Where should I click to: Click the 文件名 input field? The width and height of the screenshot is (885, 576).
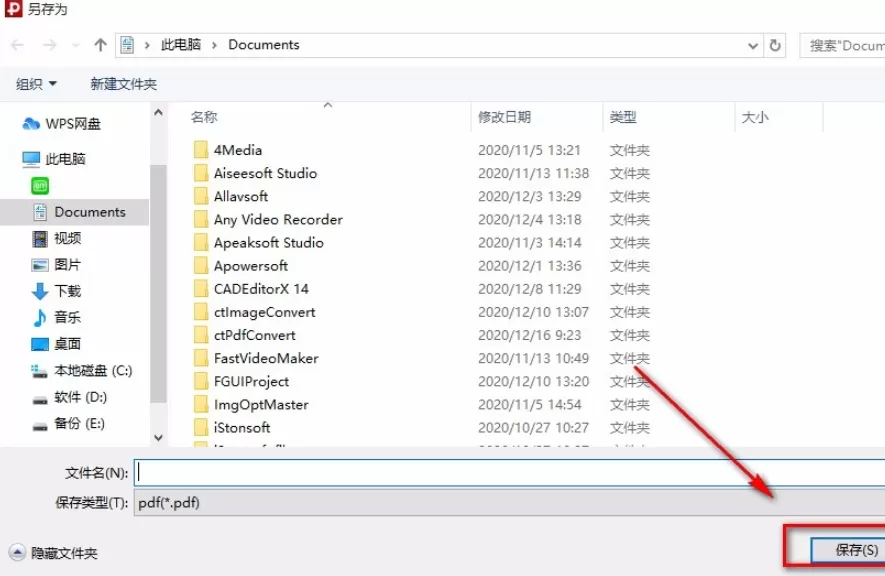click(510, 473)
